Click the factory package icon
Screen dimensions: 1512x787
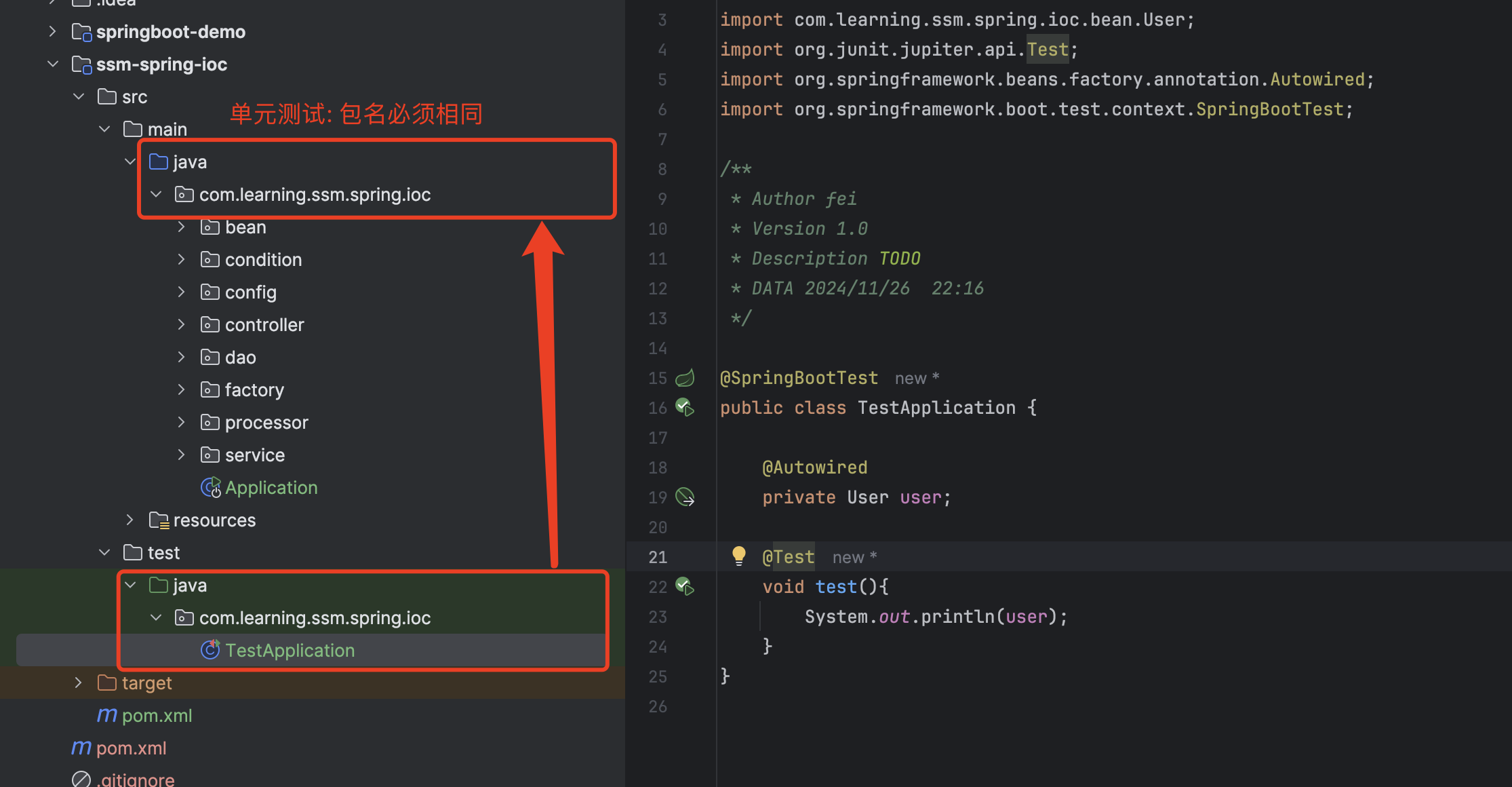pyautogui.click(x=210, y=390)
